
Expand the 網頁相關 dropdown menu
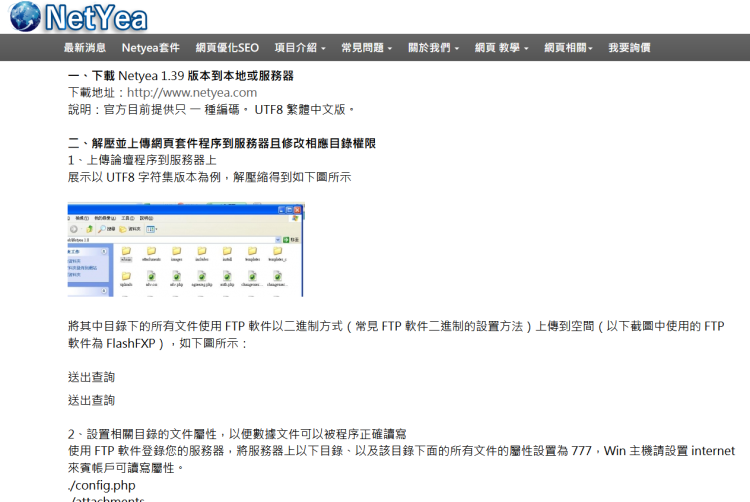568,48
